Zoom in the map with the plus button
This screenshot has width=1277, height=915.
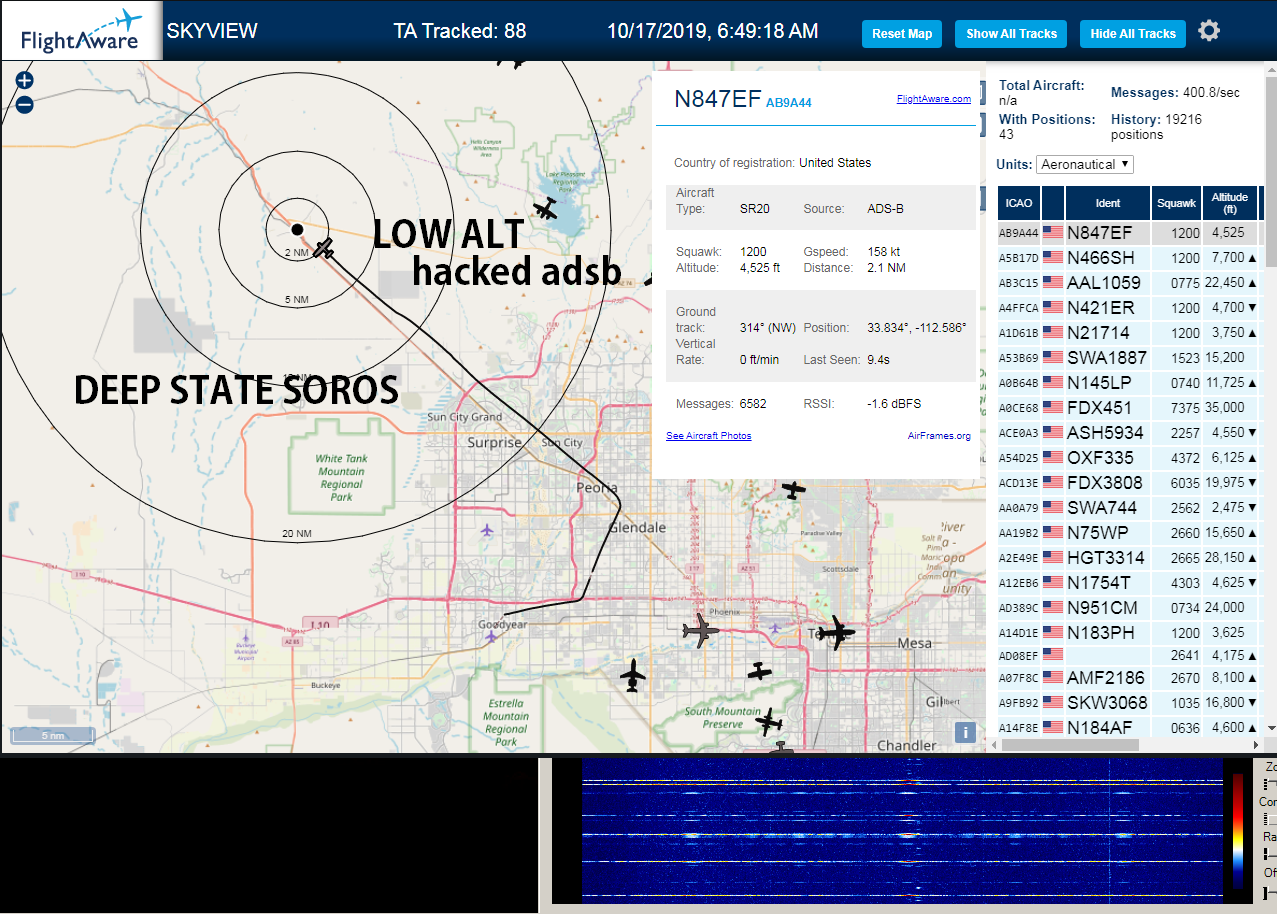pyautogui.click(x=25, y=81)
